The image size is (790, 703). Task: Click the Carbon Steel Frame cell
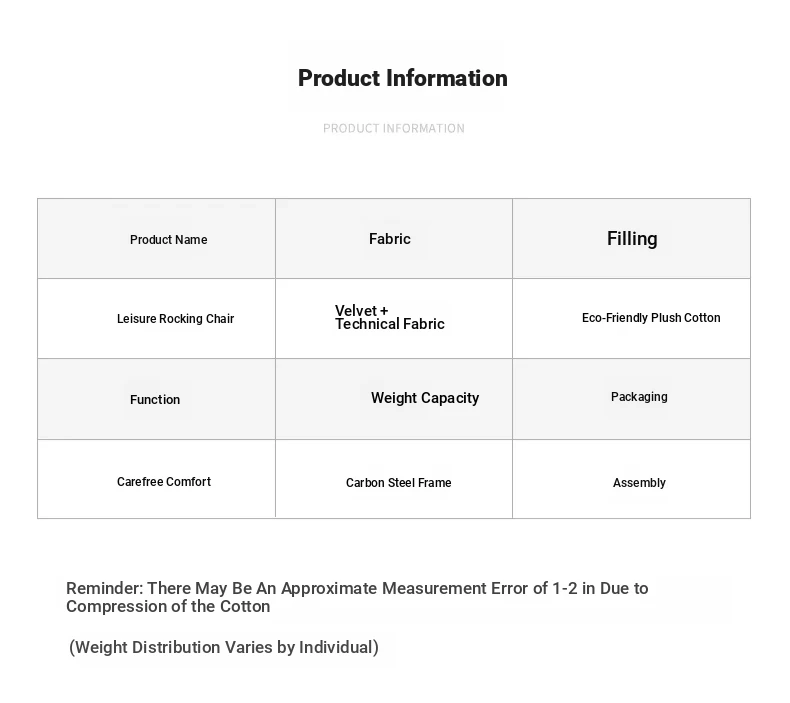click(394, 478)
